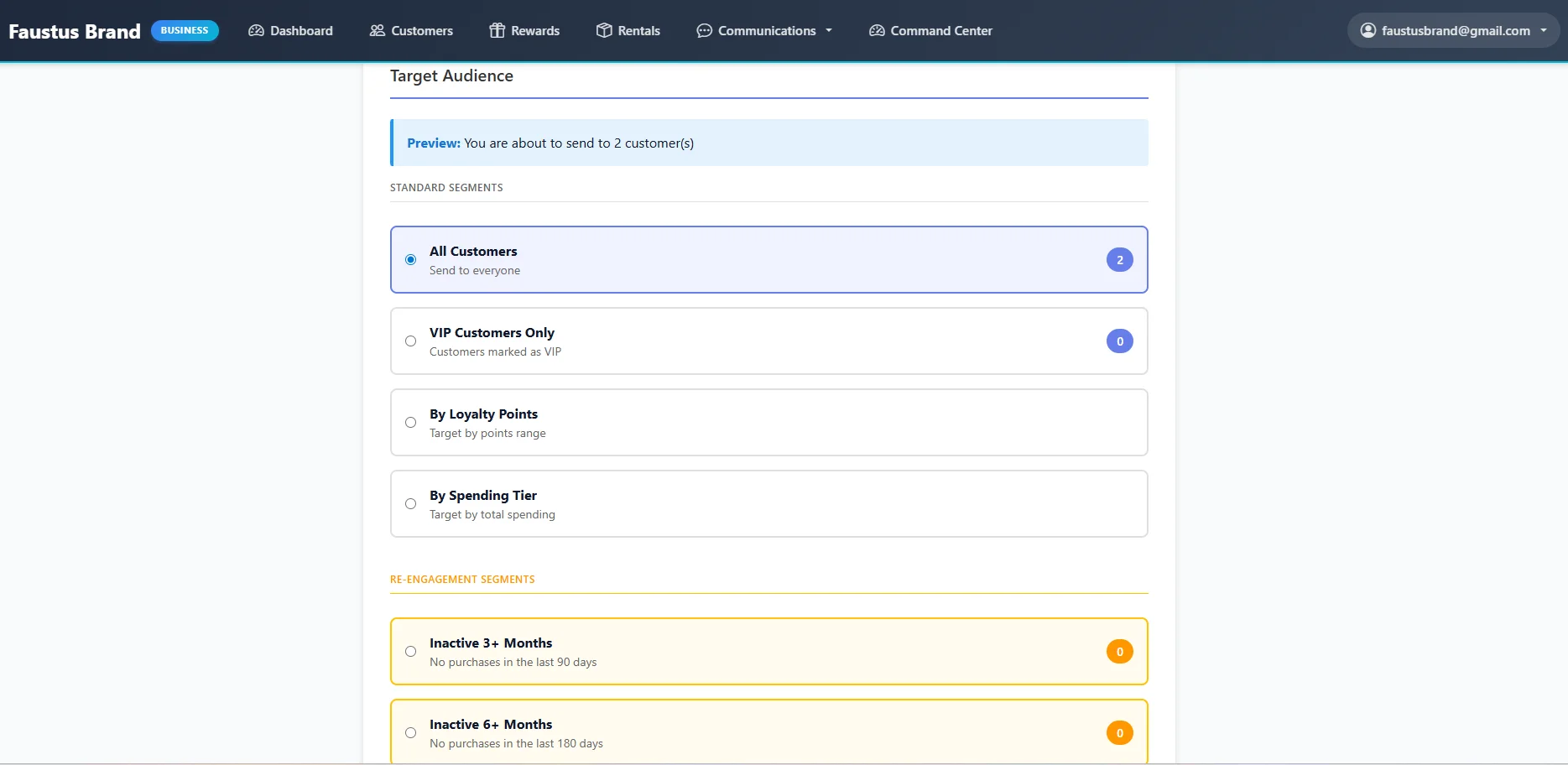
Task: Click the Communications chat bubble icon
Action: (704, 31)
